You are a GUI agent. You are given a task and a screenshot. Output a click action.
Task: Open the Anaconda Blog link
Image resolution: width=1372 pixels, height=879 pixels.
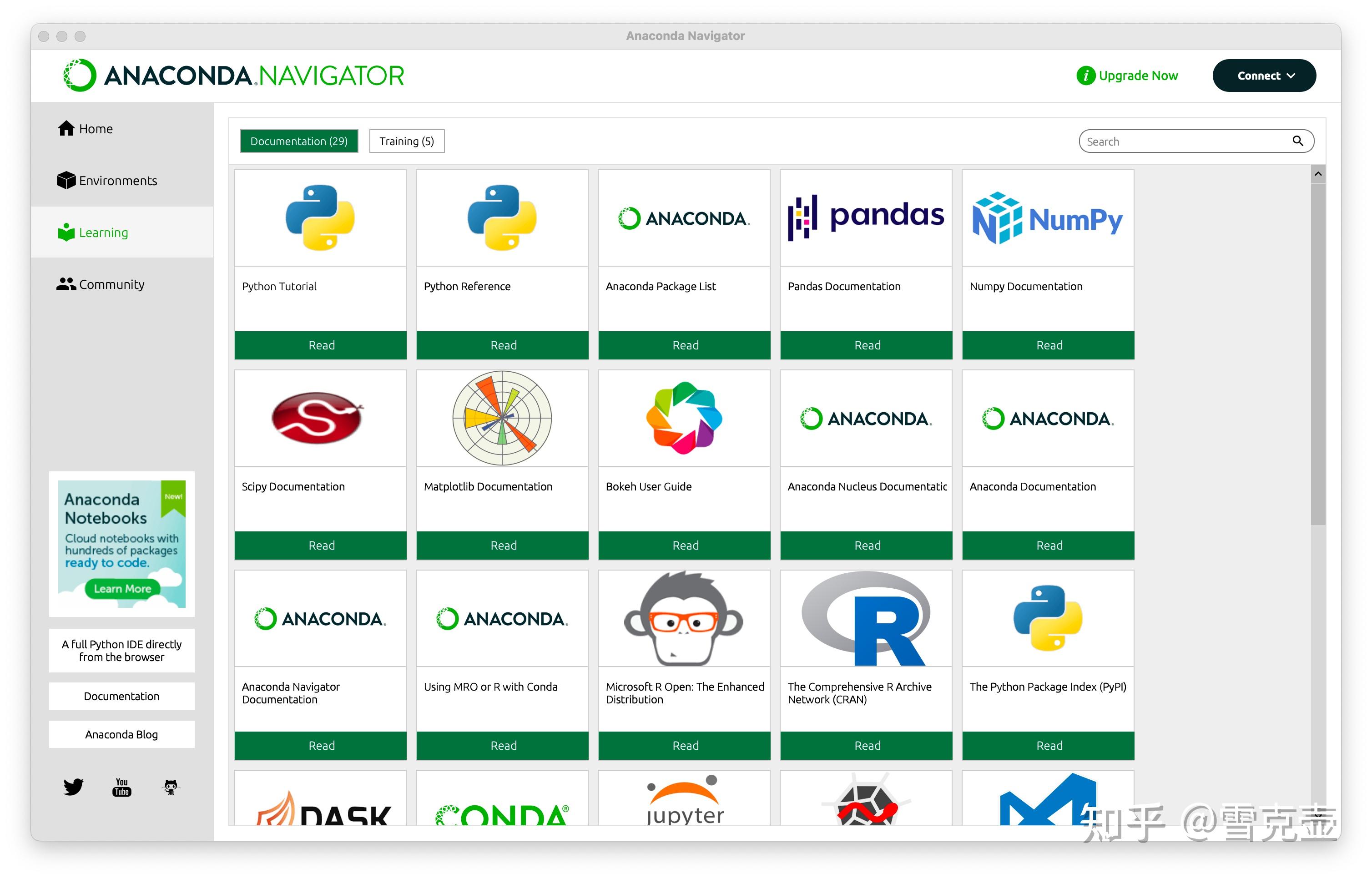pyautogui.click(x=121, y=734)
